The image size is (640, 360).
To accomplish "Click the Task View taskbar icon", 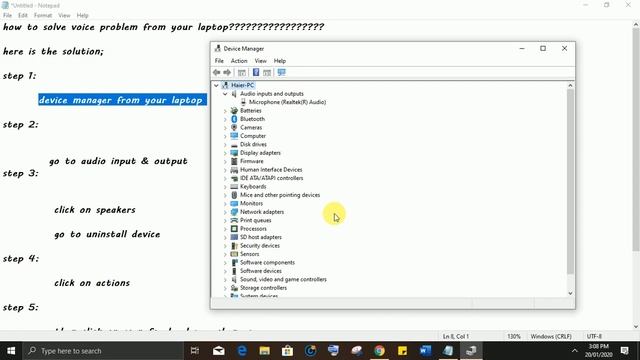I will pyautogui.click(x=195, y=351).
